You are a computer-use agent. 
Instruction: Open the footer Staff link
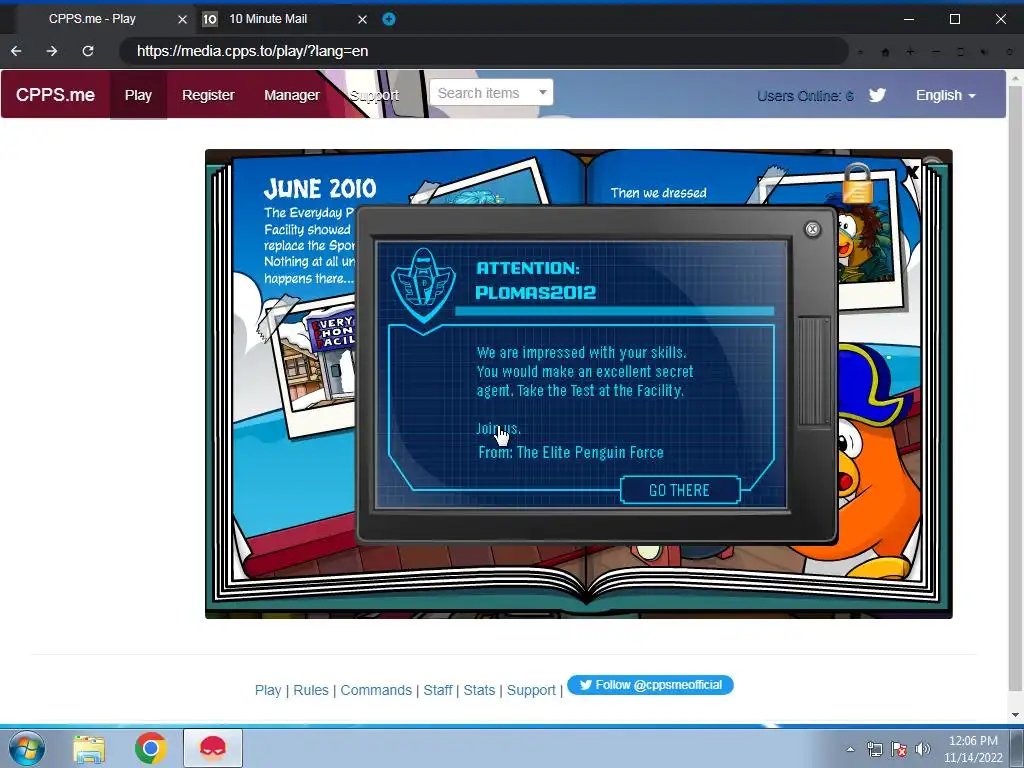point(438,690)
